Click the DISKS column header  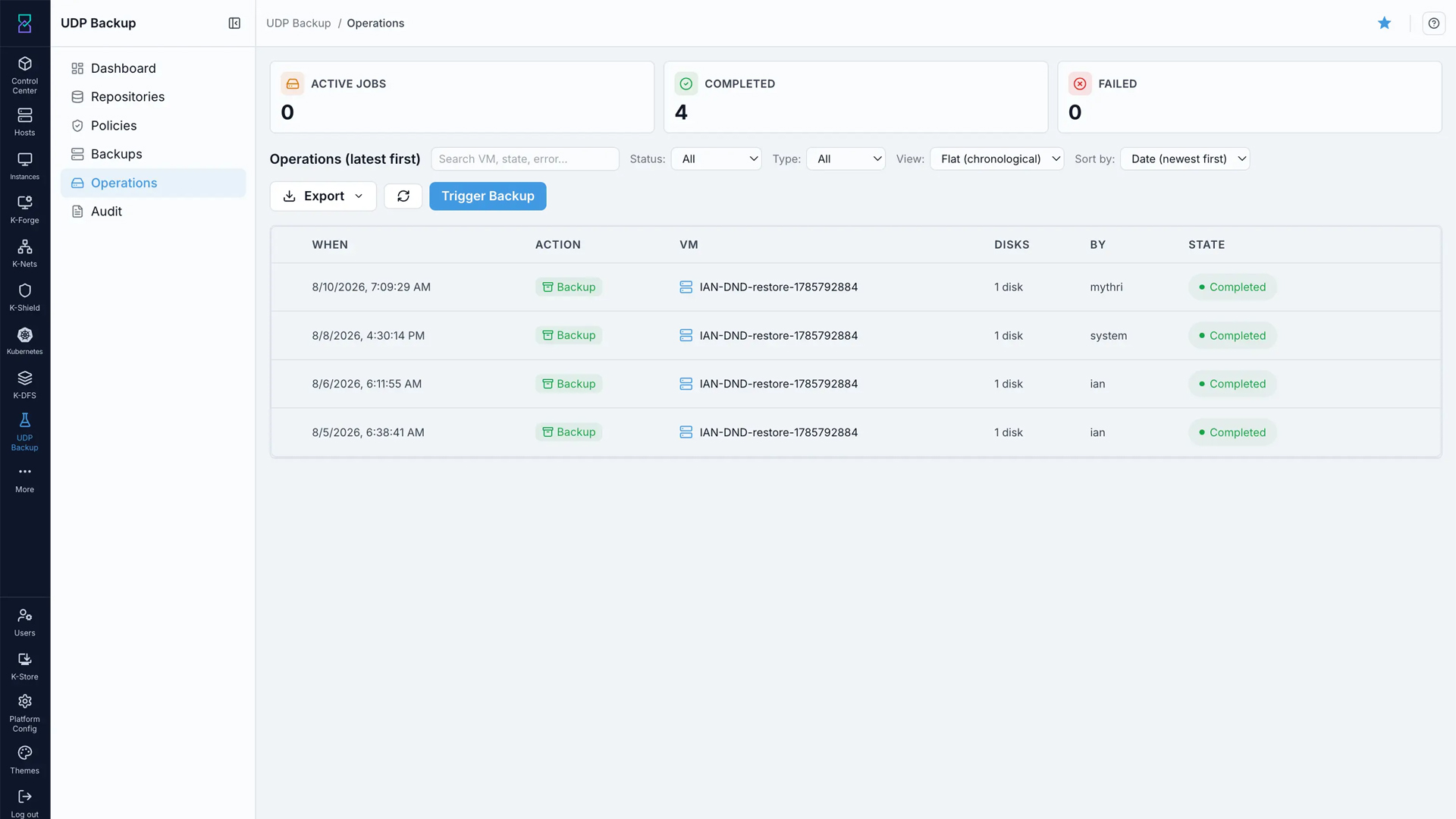1012,245
